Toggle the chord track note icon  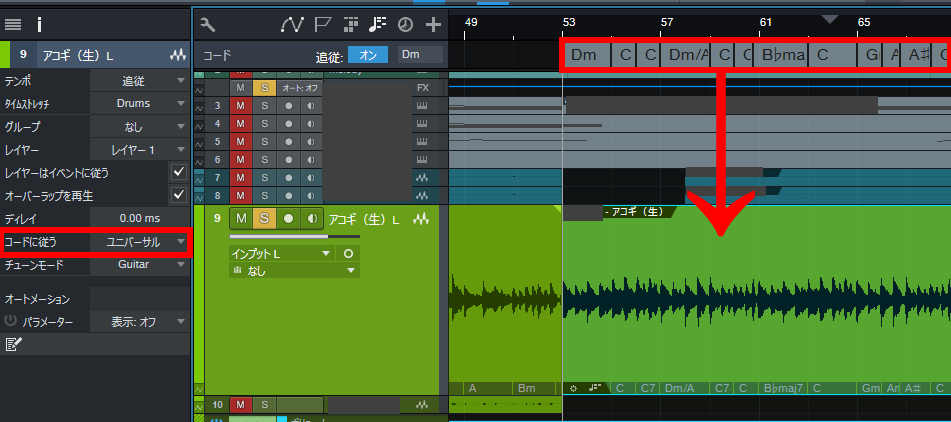click(378, 25)
